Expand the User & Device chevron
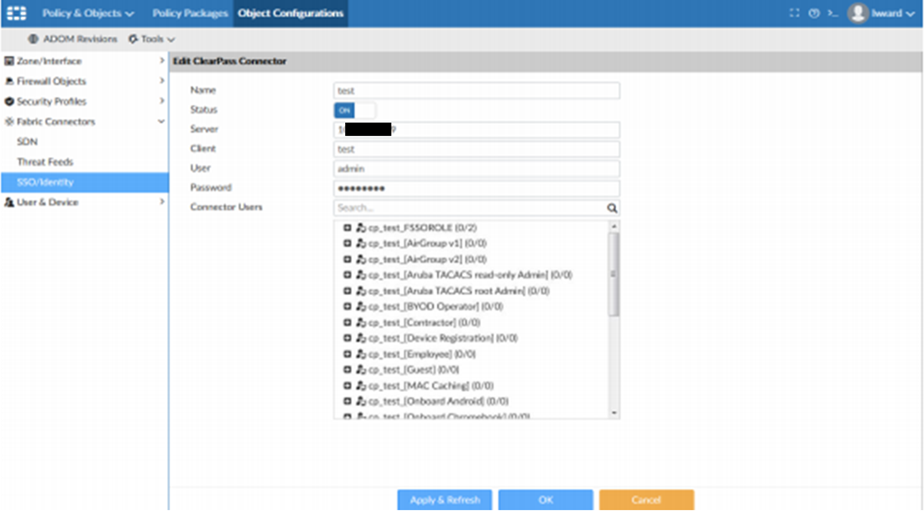 tap(161, 202)
